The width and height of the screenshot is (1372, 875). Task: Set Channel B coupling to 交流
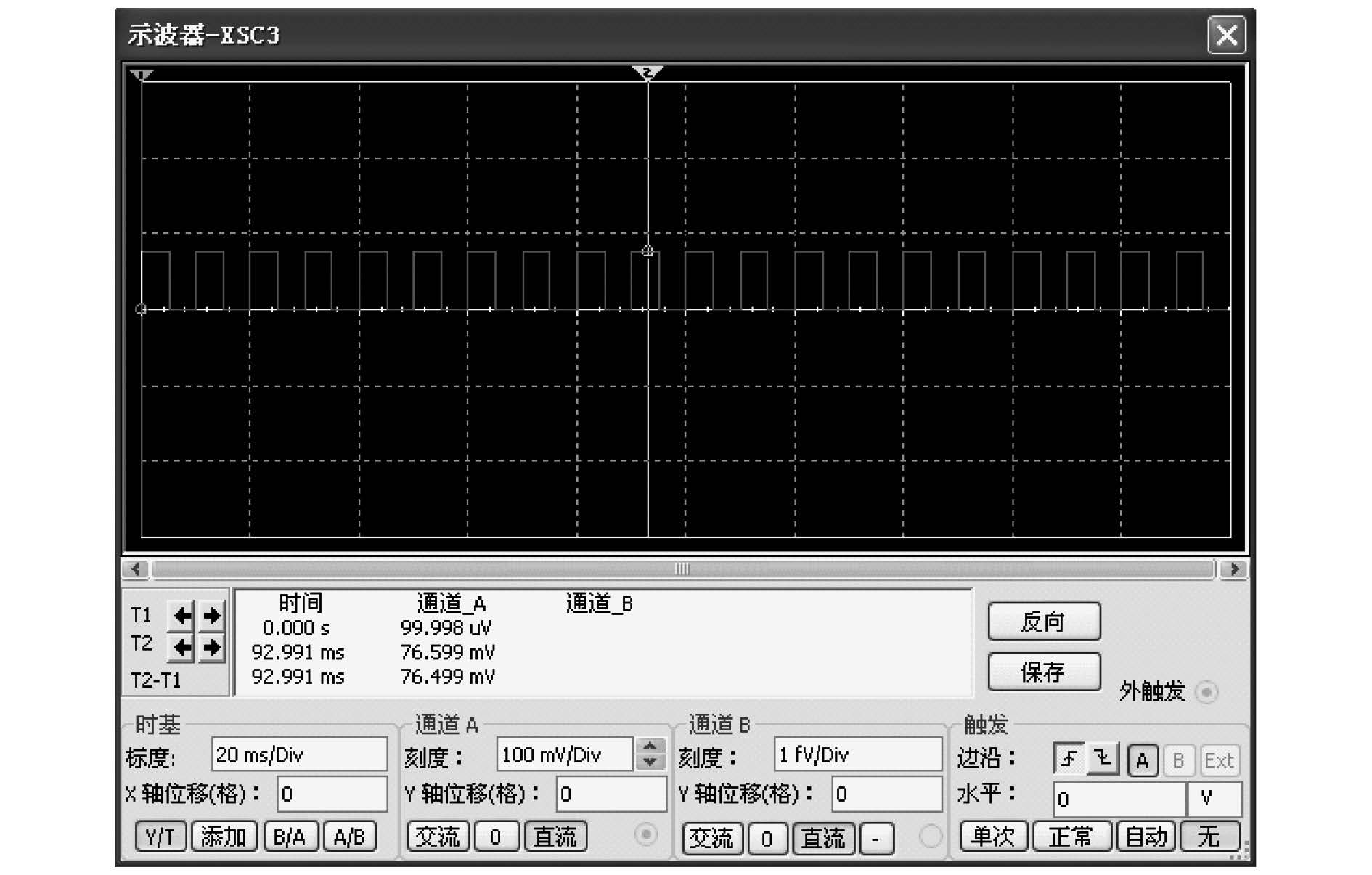pyautogui.click(x=711, y=839)
